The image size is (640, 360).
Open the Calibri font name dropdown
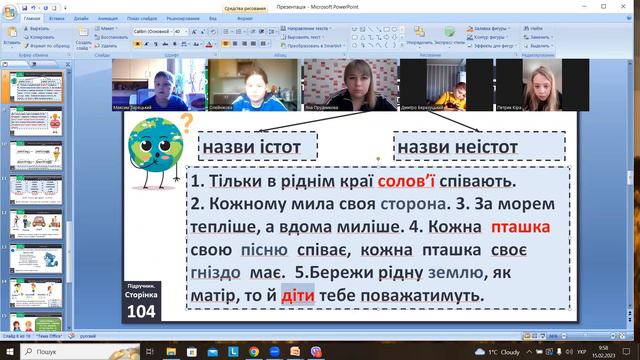pos(171,31)
